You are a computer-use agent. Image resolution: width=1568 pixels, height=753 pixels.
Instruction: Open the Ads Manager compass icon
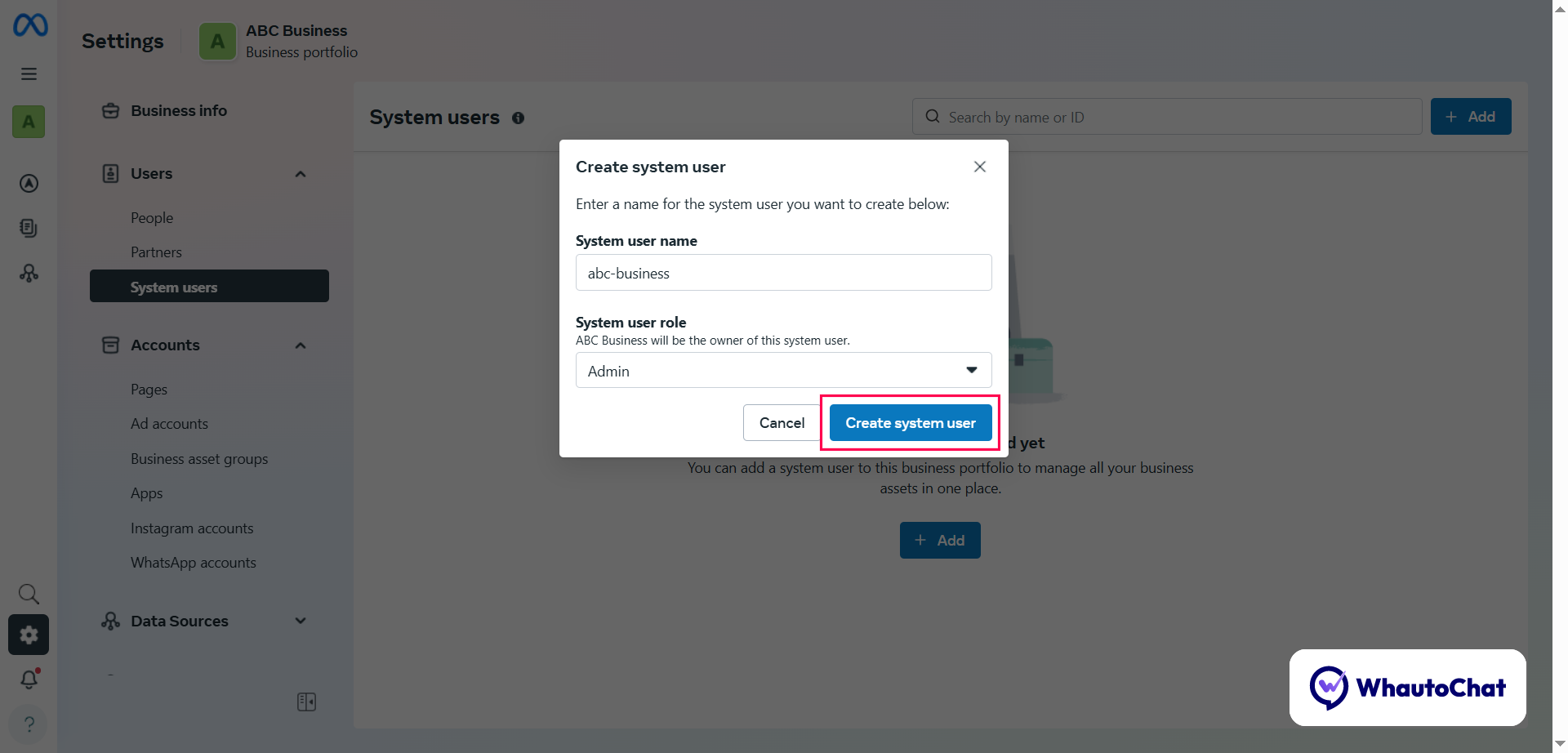pyautogui.click(x=29, y=183)
